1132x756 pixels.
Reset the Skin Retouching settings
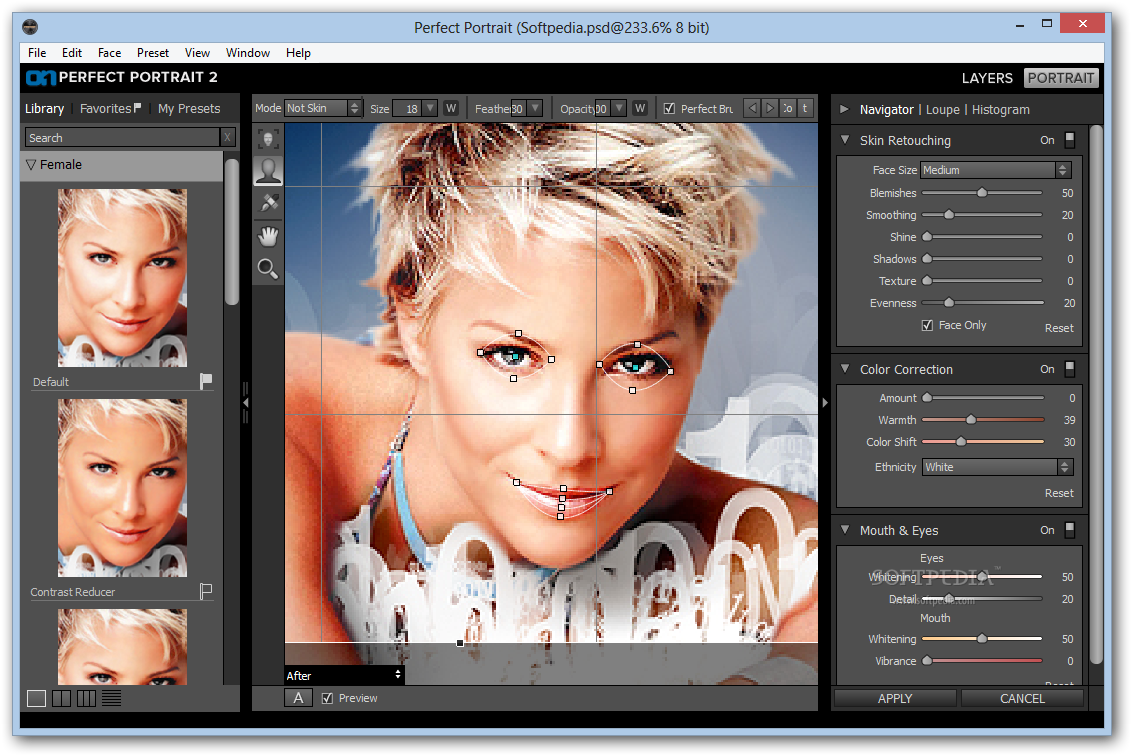pos(1059,328)
